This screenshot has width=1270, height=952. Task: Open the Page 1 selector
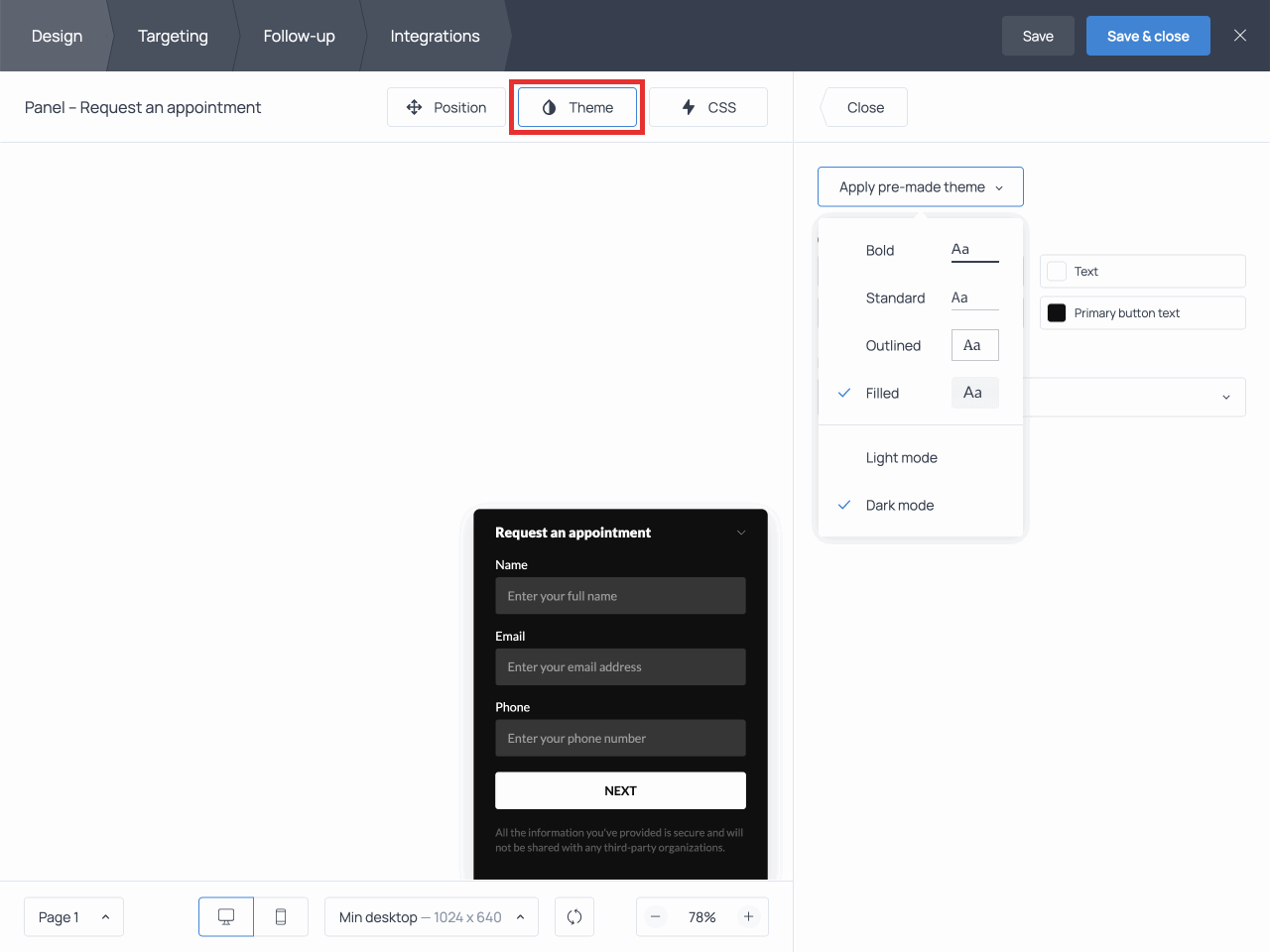click(73, 917)
